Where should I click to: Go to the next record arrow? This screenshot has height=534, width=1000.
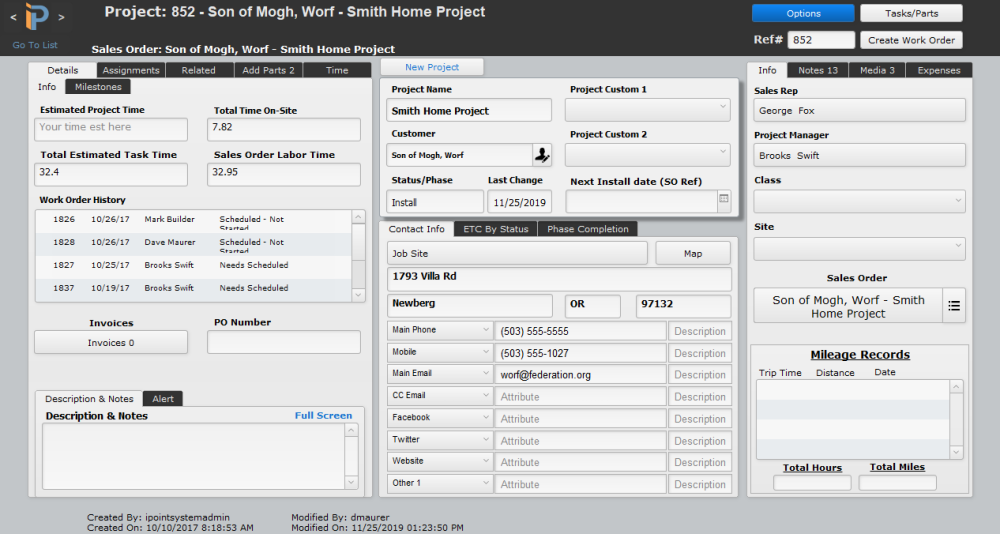[61, 17]
